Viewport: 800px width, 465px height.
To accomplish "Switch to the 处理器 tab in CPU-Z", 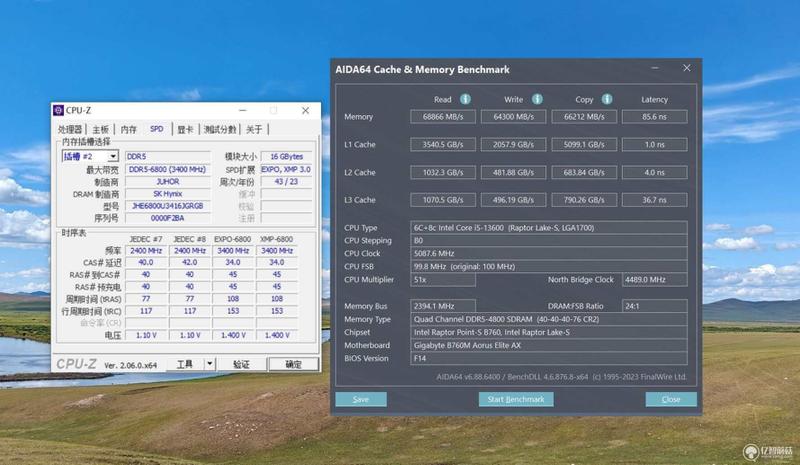I will tap(70, 129).
